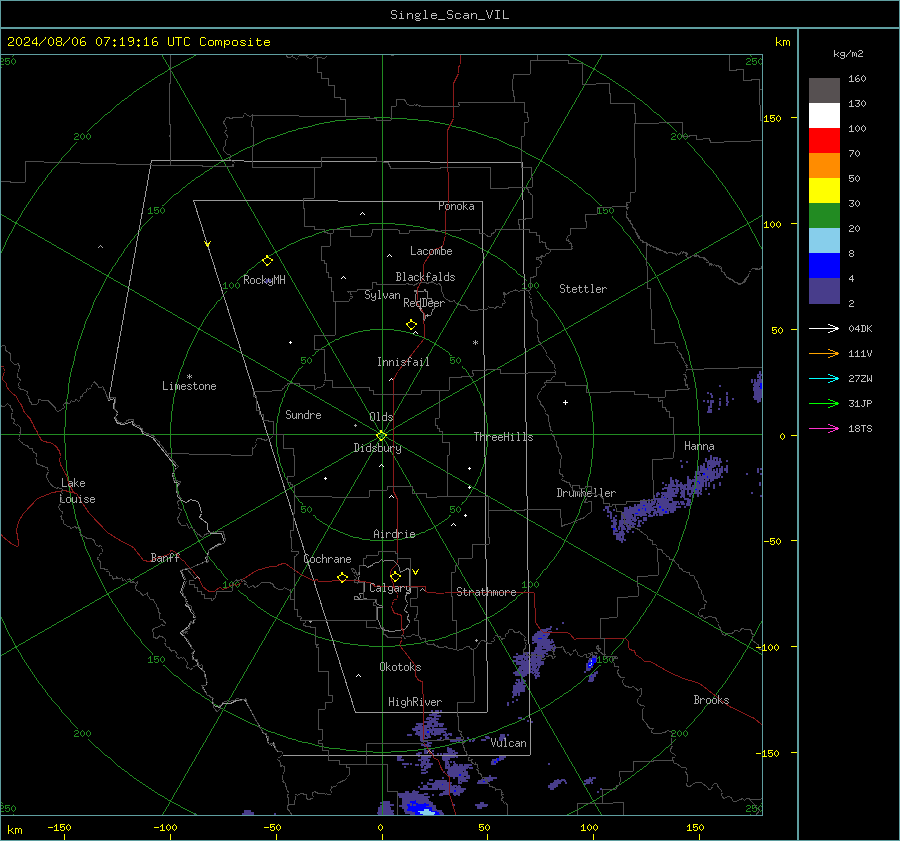Click the Ponoka town label
The image size is (900, 841).
(456, 206)
